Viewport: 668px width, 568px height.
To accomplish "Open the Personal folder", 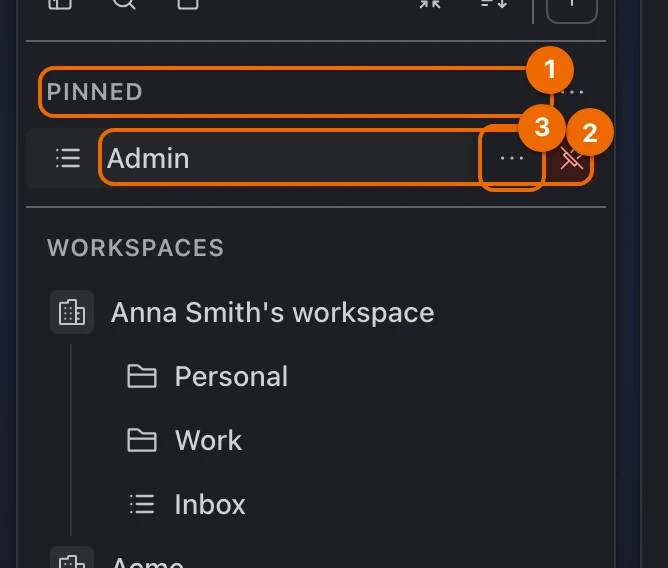I will (x=231, y=376).
